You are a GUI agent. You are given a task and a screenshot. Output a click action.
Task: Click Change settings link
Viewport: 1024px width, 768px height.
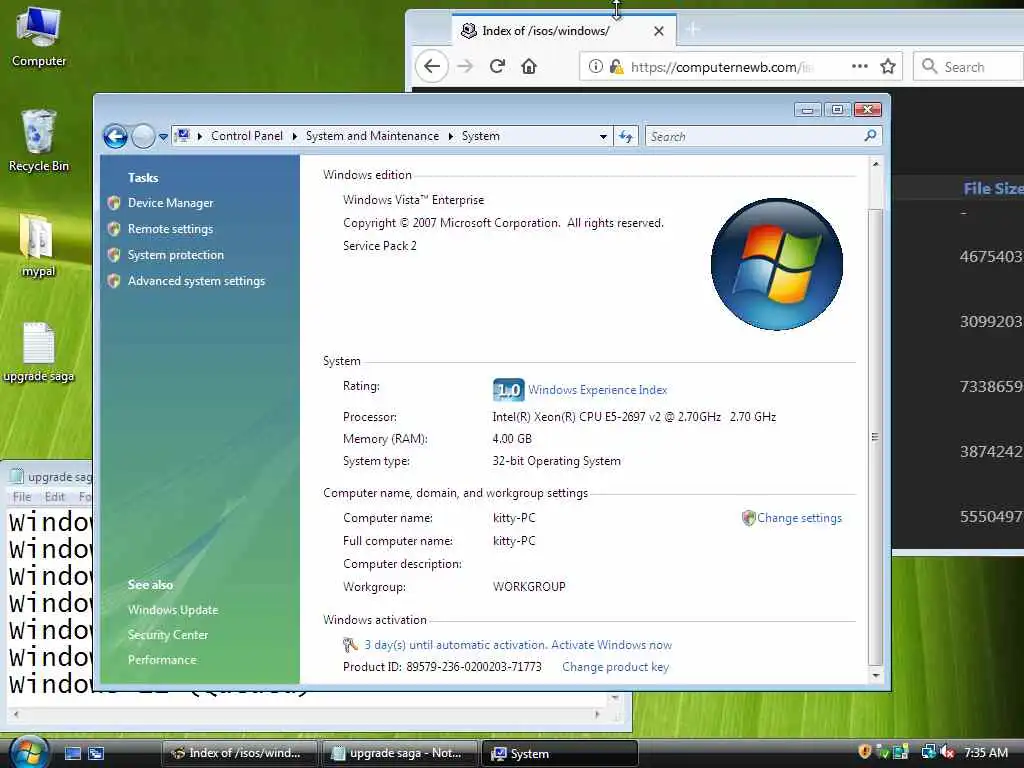point(799,518)
